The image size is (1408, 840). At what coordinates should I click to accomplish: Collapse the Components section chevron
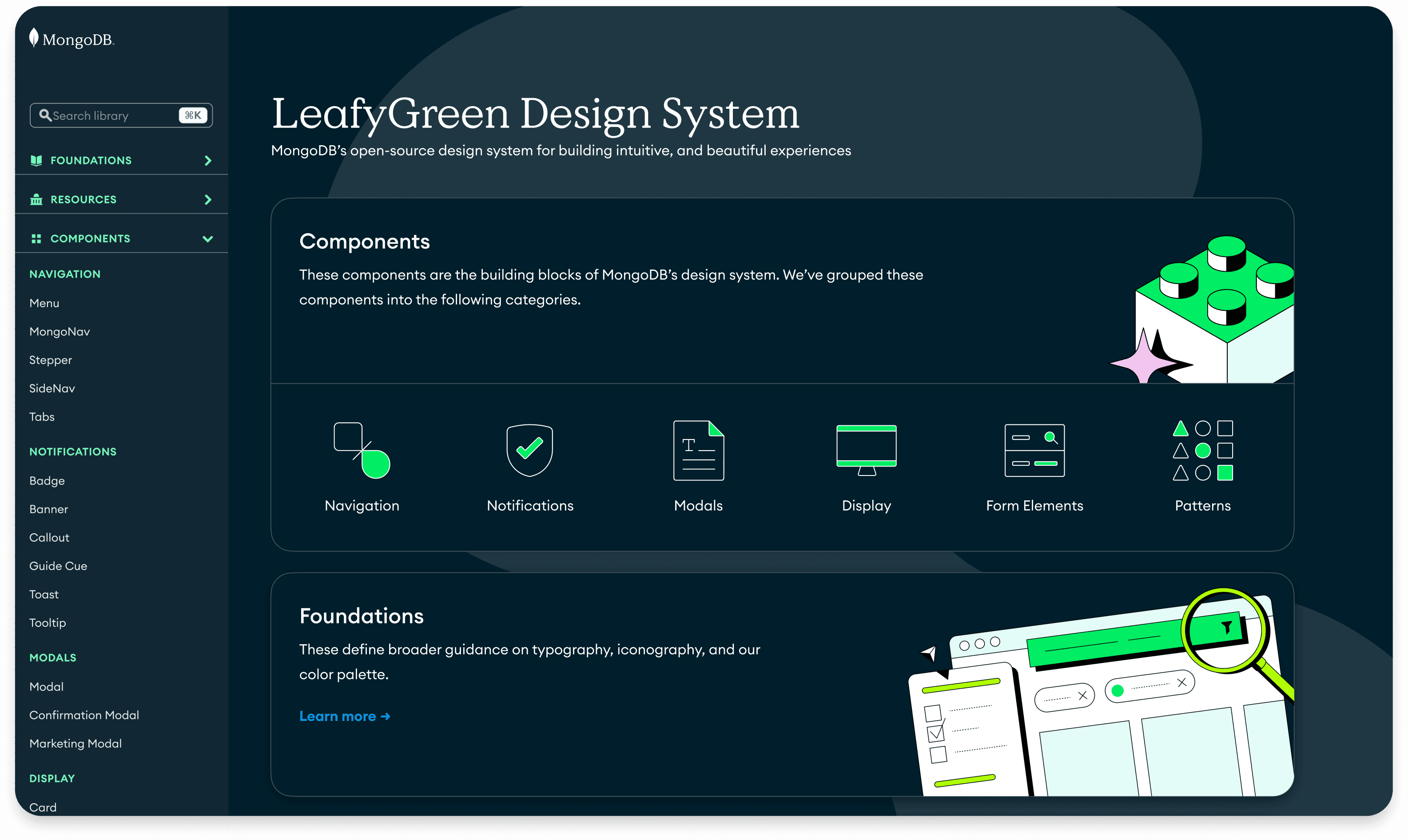208,239
